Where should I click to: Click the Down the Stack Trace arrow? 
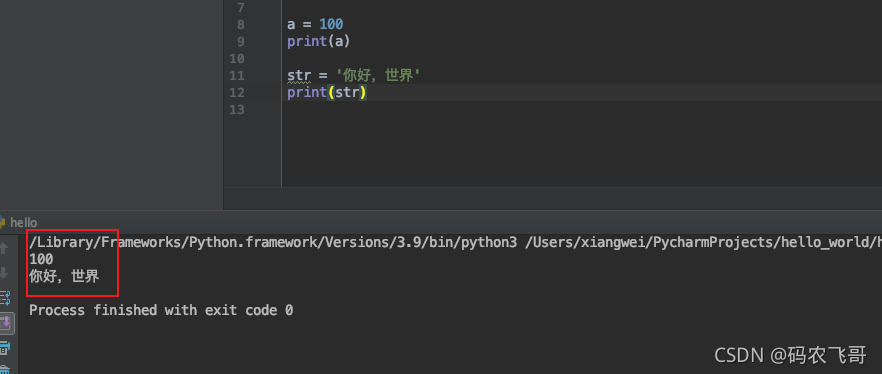pyautogui.click(x=4, y=273)
